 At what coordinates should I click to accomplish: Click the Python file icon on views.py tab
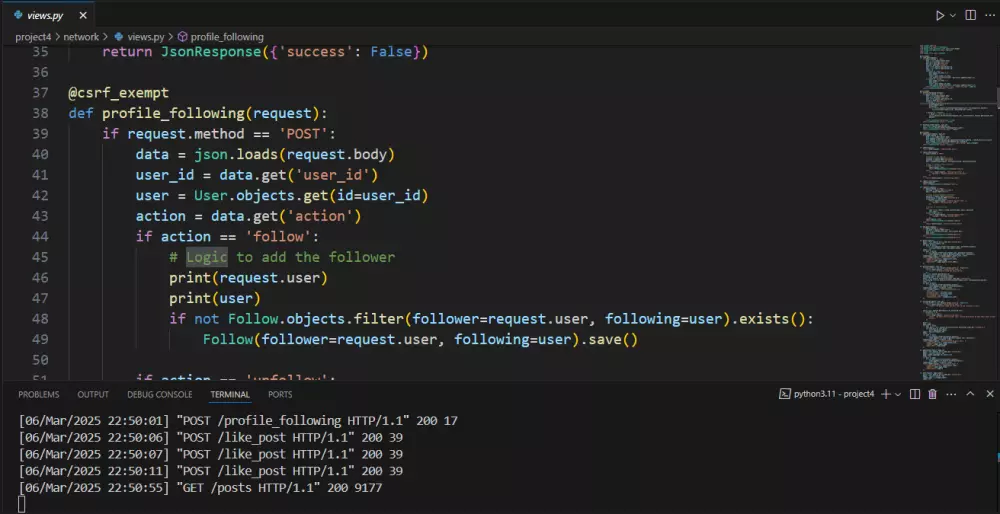click(18, 15)
